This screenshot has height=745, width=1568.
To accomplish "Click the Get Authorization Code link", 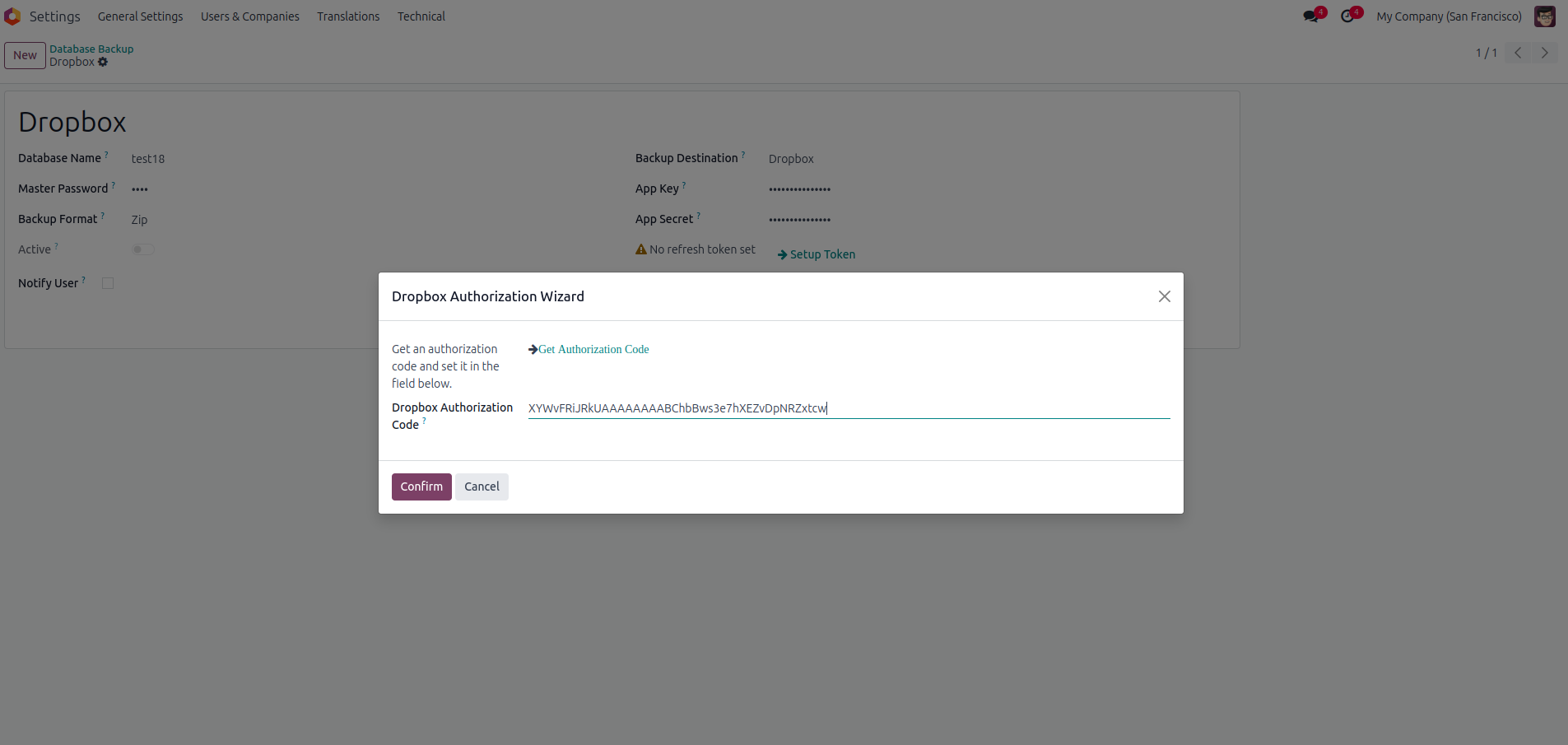I will [593, 349].
